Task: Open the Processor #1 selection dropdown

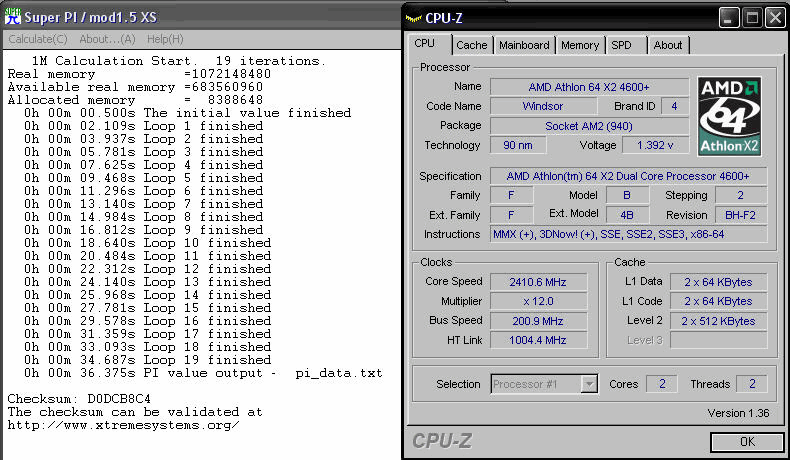Action: [544, 384]
